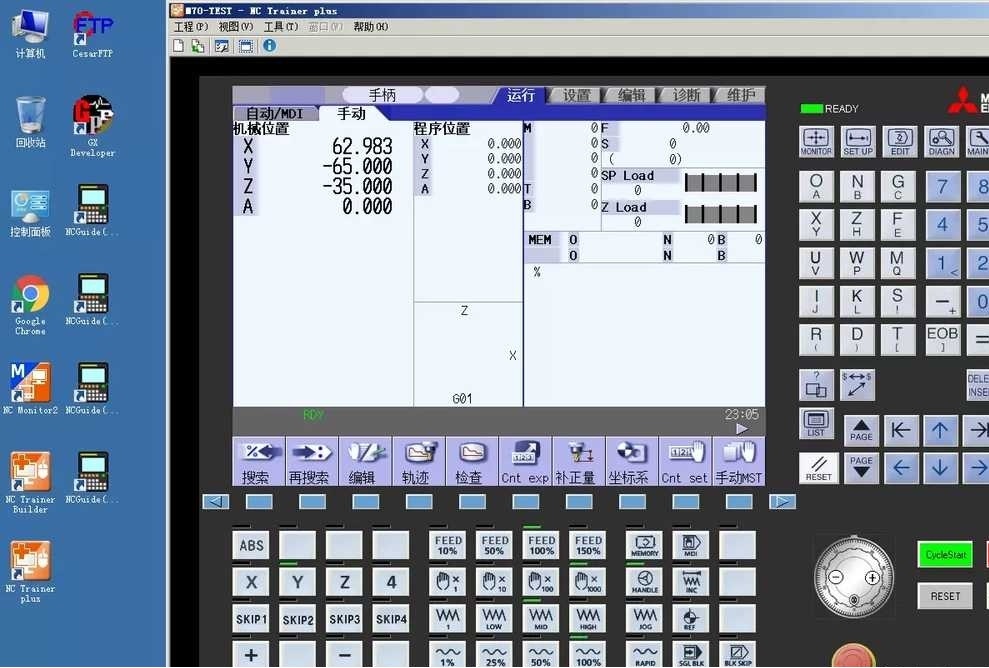
Task: Open the 视图(V) menu
Action: (236, 26)
